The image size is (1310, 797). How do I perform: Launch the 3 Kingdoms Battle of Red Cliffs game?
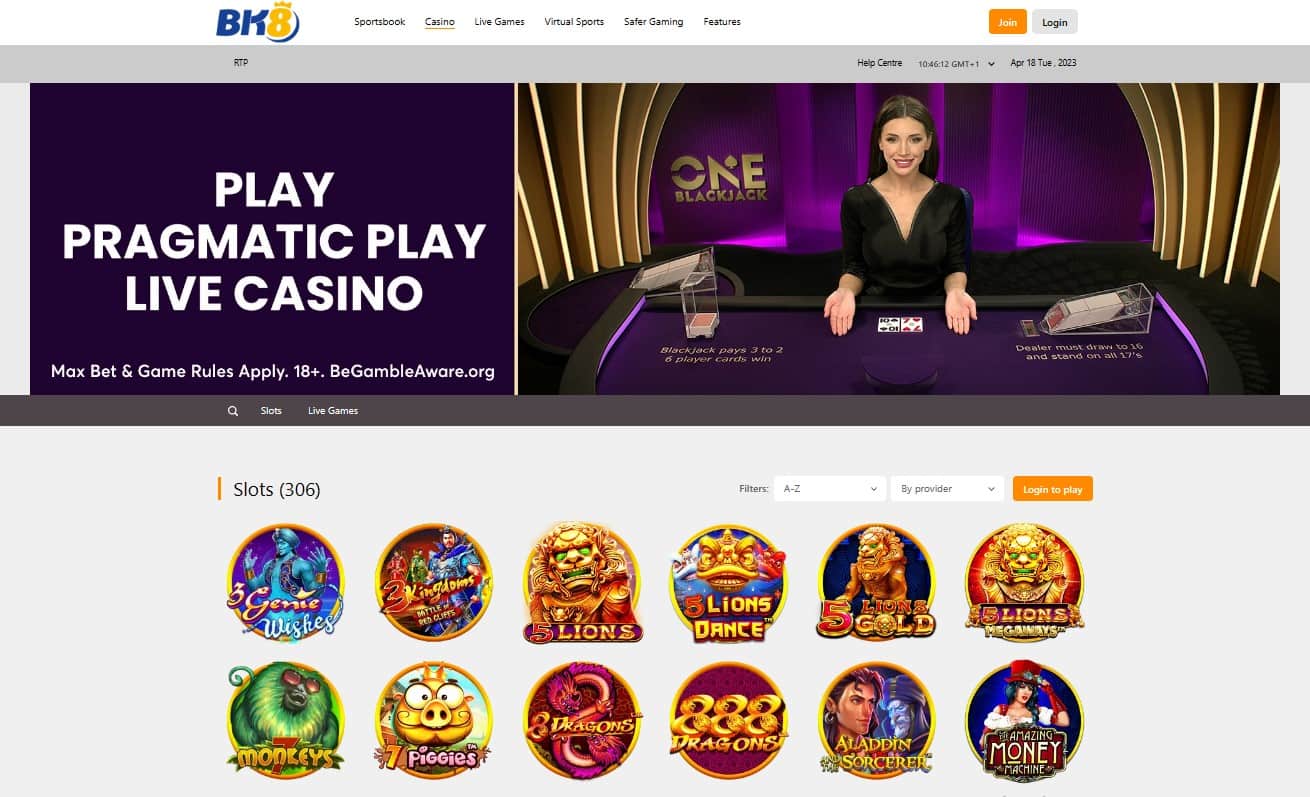(434, 582)
